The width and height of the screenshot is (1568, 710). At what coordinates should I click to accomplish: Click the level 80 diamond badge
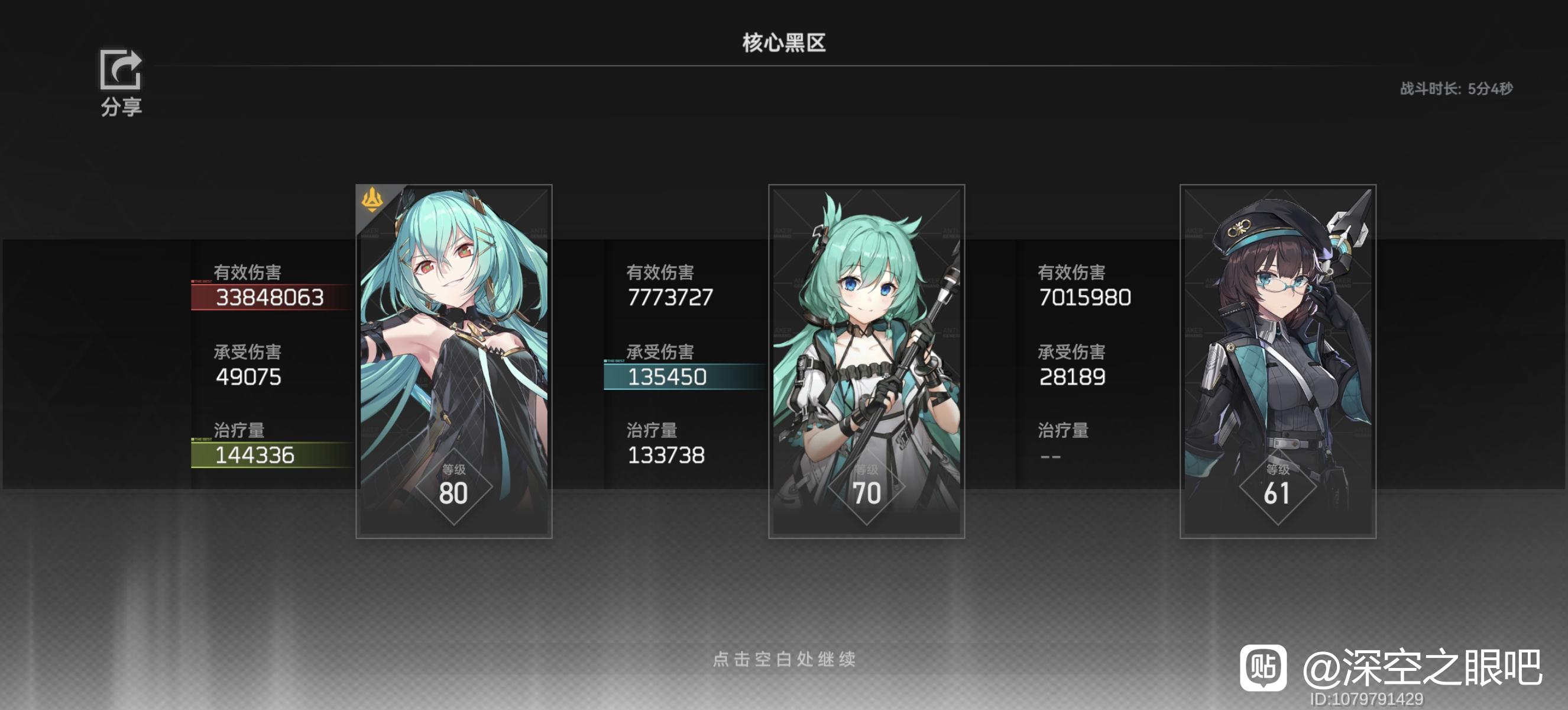[453, 486]
